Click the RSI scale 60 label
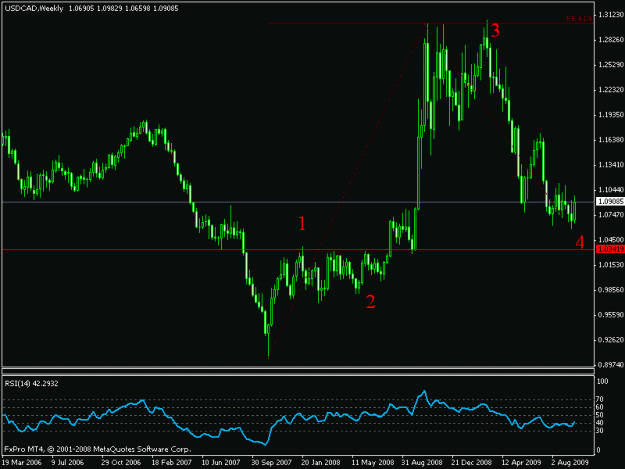 (600, 407)
